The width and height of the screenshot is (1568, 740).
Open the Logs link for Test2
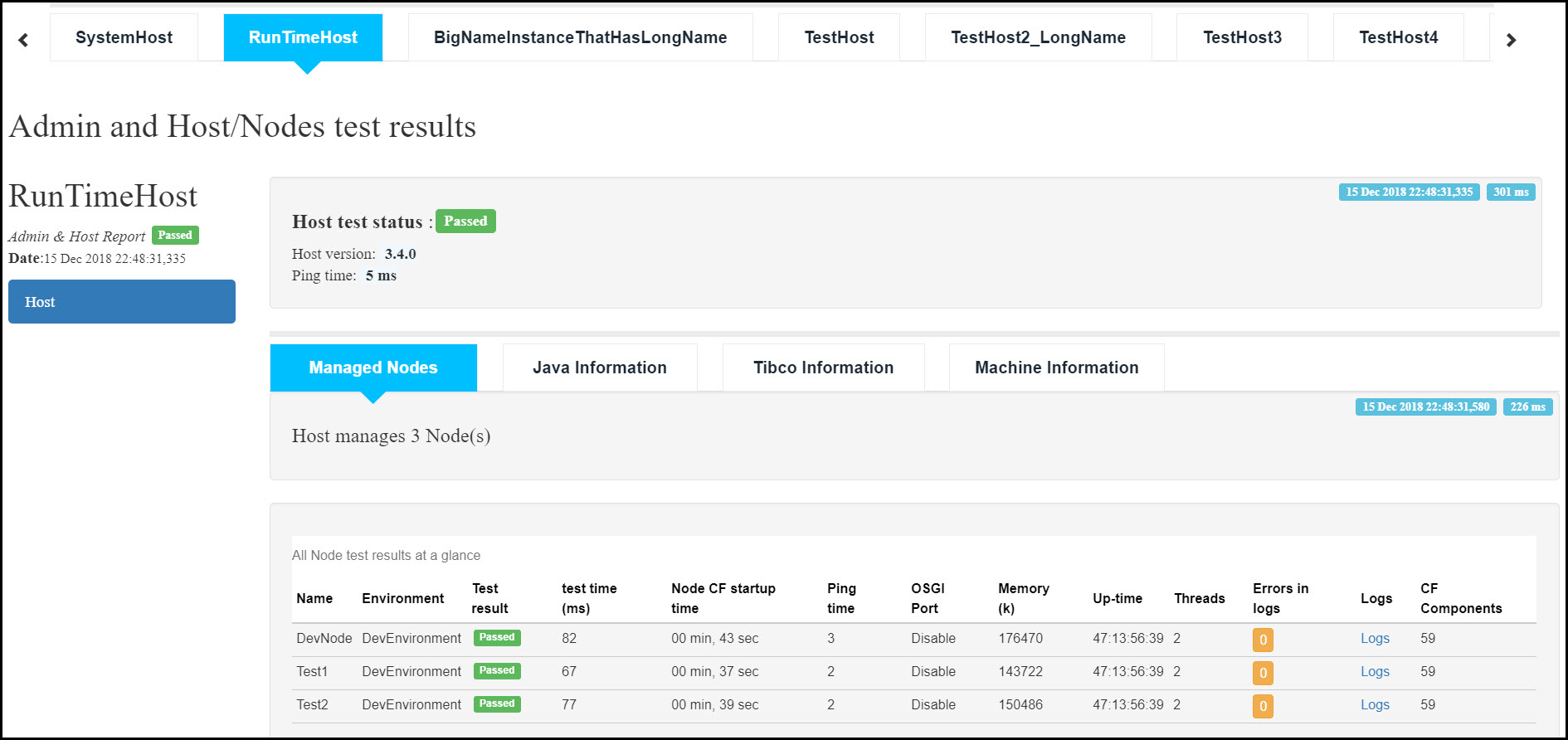[x=1375, y=704]
